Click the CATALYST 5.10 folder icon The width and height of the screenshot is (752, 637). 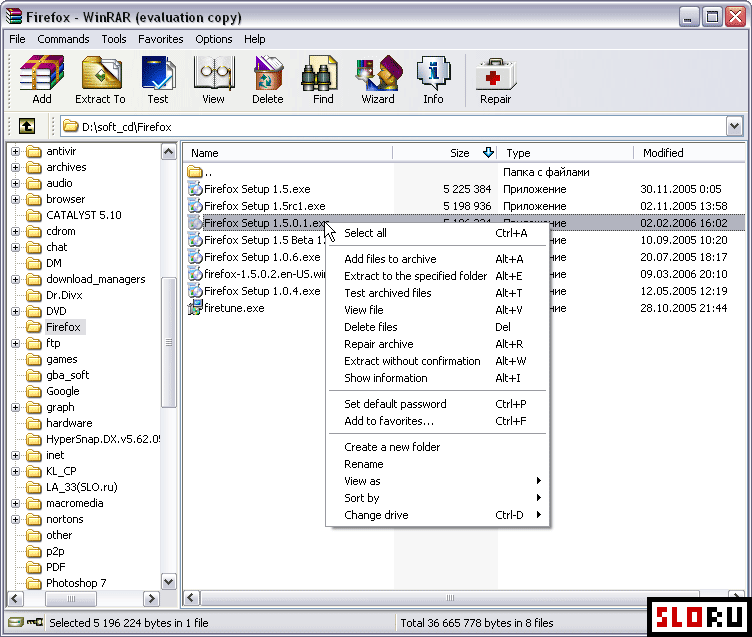34,215
